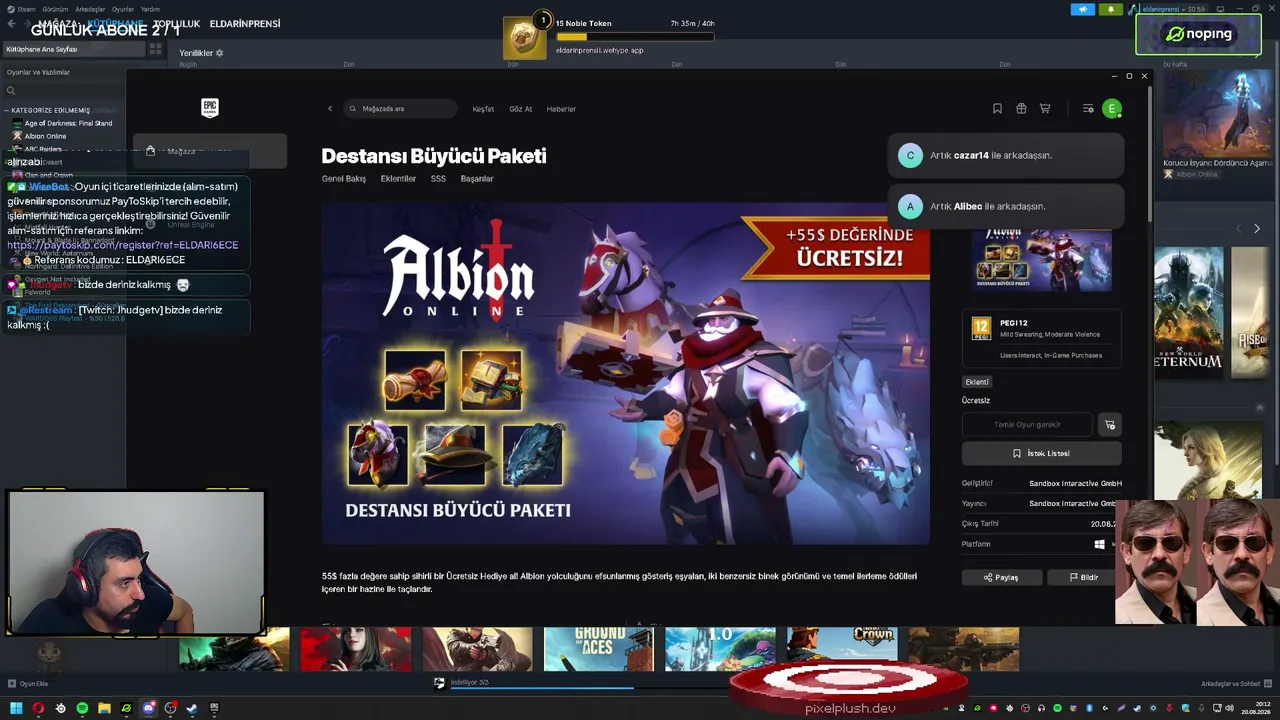Open Keşfet in Epic store
Screen dimensions: 1280x720
[483, 109]
